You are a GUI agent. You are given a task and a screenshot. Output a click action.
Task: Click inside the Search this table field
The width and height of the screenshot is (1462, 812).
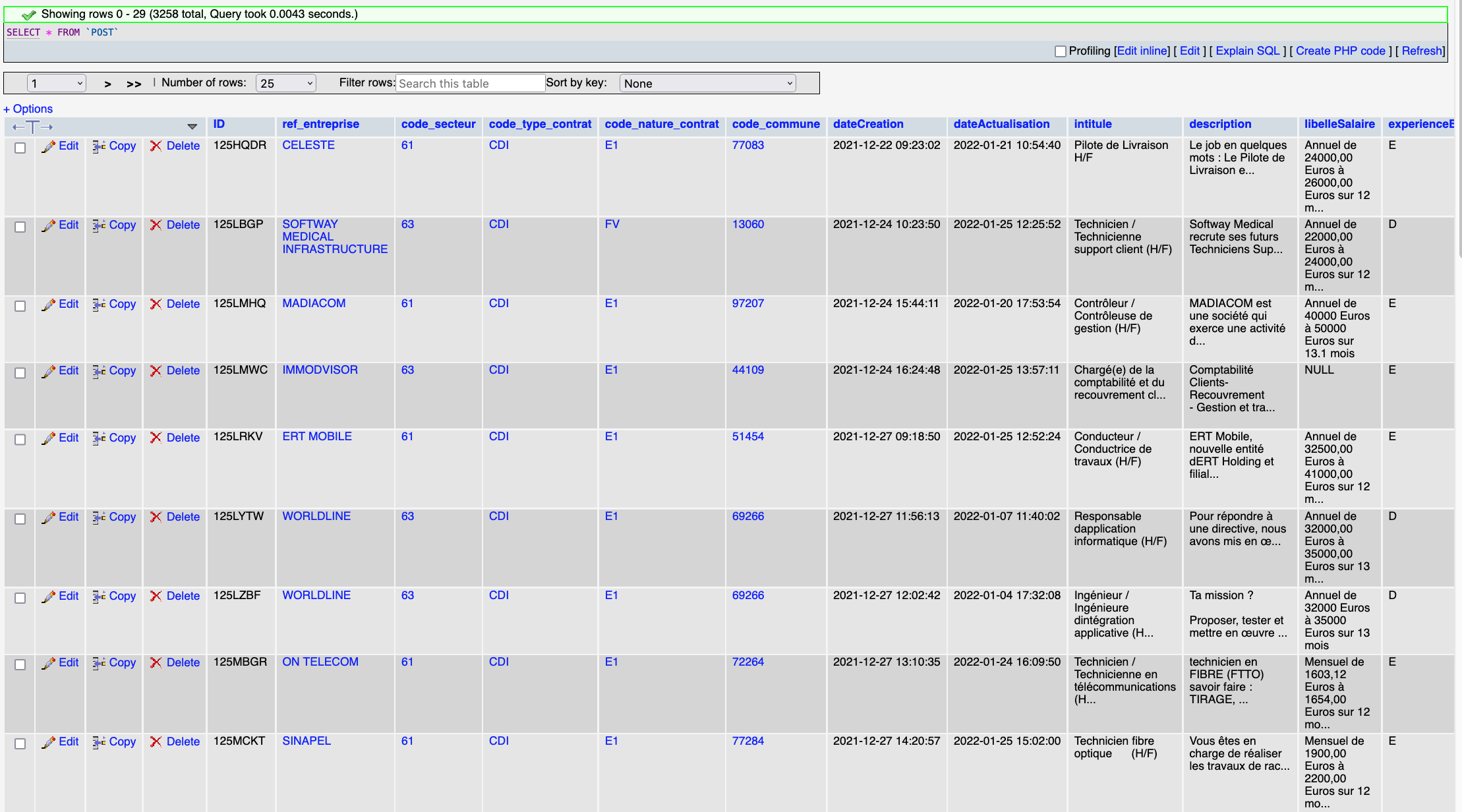coord(470,83)
